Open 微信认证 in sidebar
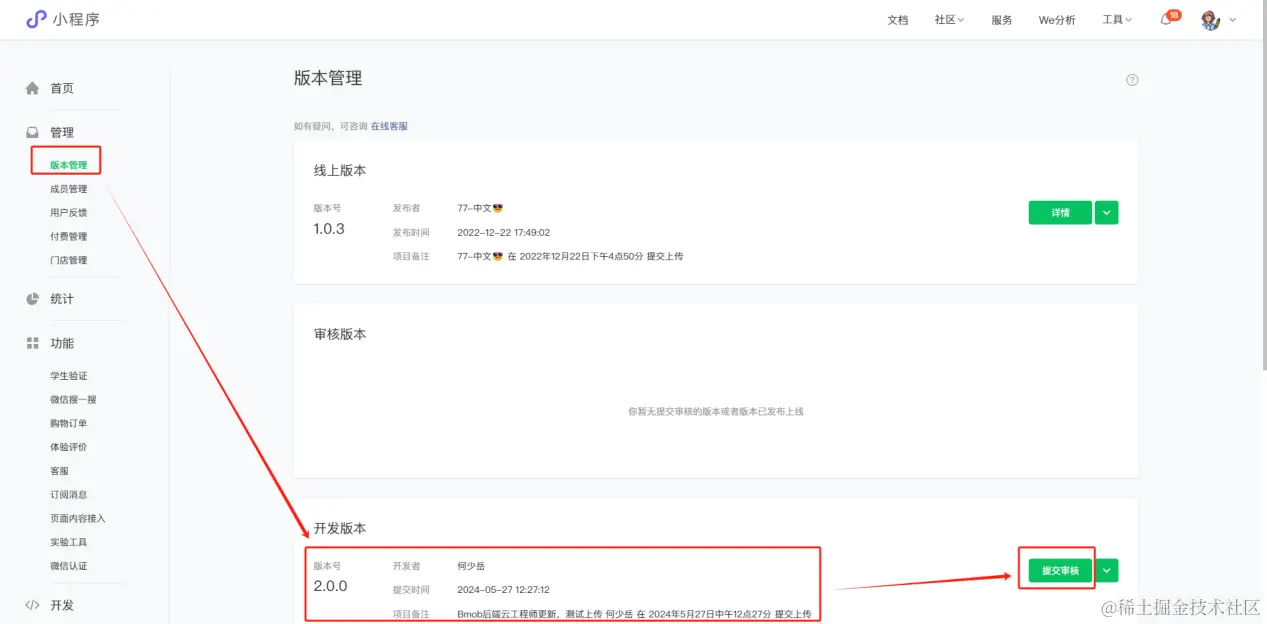Viewport: 1267px width, 624px height. 68,566
